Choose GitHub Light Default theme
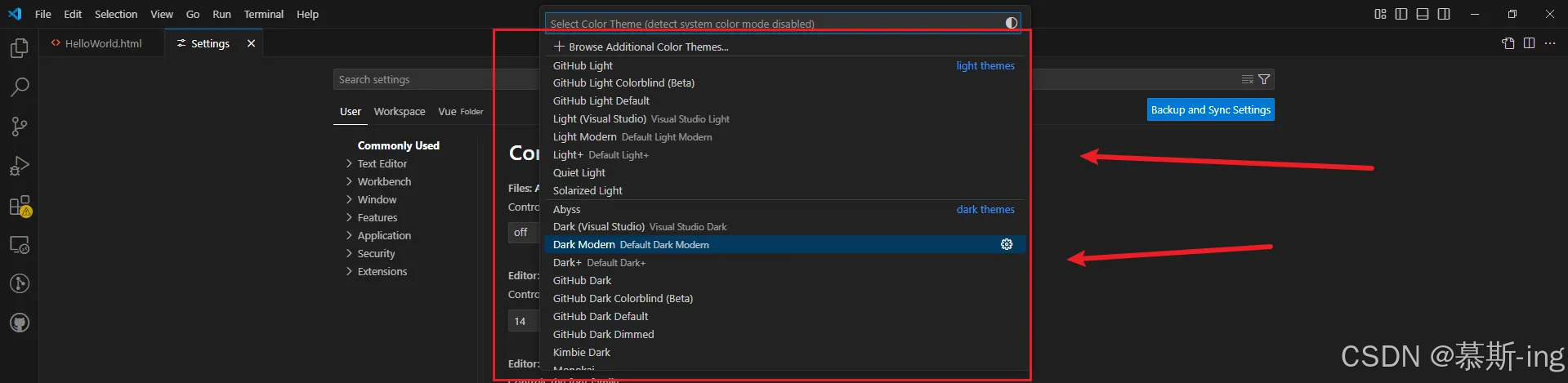Viewport: 1568px width, 383px height. click(785, 100)
